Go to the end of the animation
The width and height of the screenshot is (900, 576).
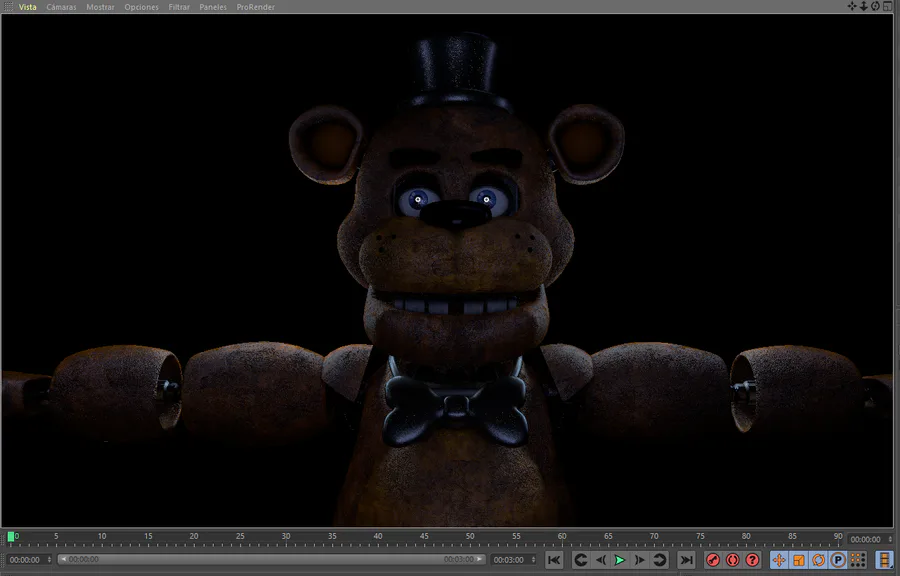click(x=686, y=560)
